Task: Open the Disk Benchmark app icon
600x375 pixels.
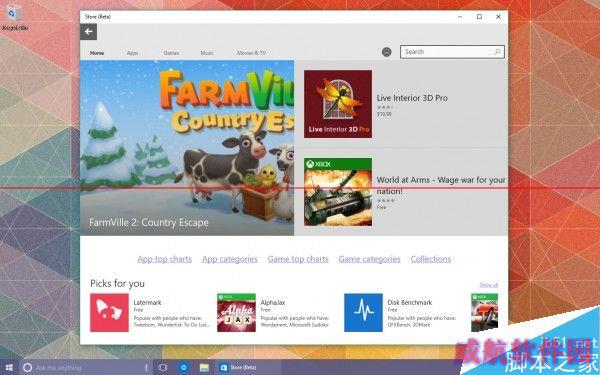Action: [363, 313]
